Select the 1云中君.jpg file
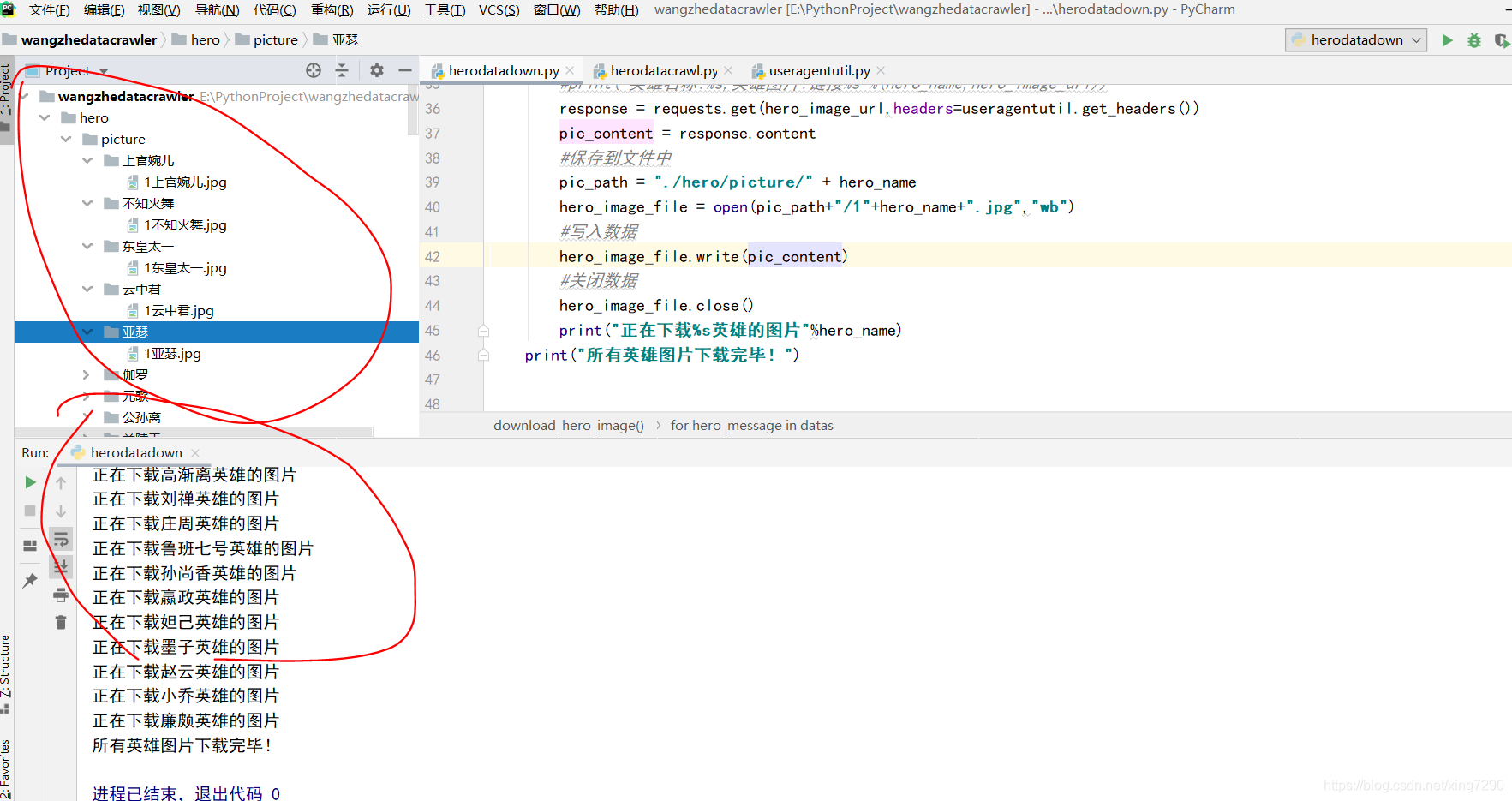 tap(178, 311)
